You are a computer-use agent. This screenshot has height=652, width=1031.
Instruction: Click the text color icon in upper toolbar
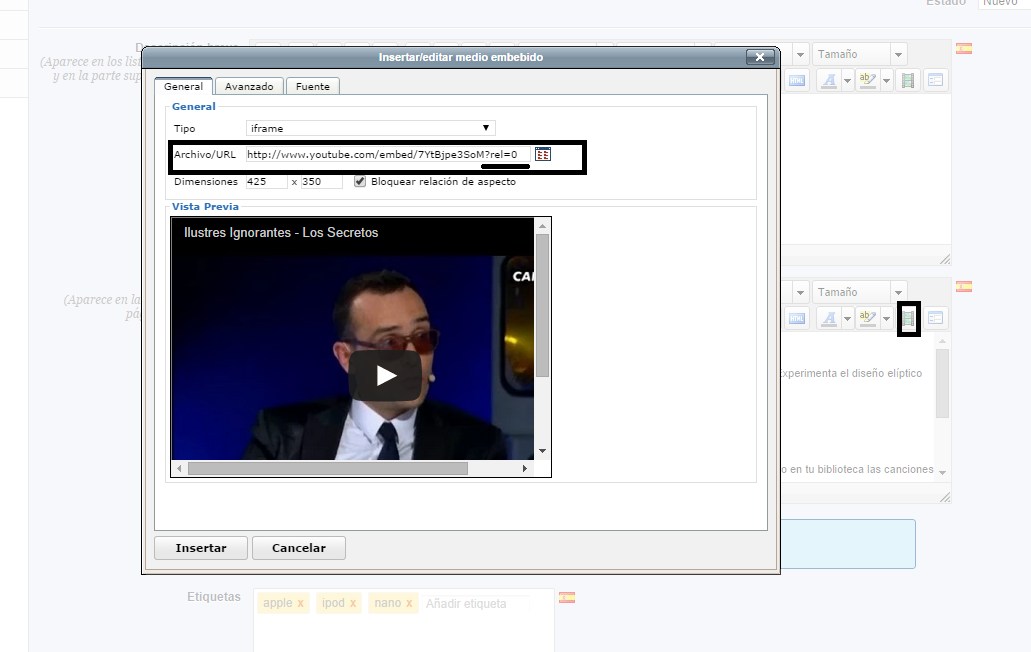pos(829,80)
